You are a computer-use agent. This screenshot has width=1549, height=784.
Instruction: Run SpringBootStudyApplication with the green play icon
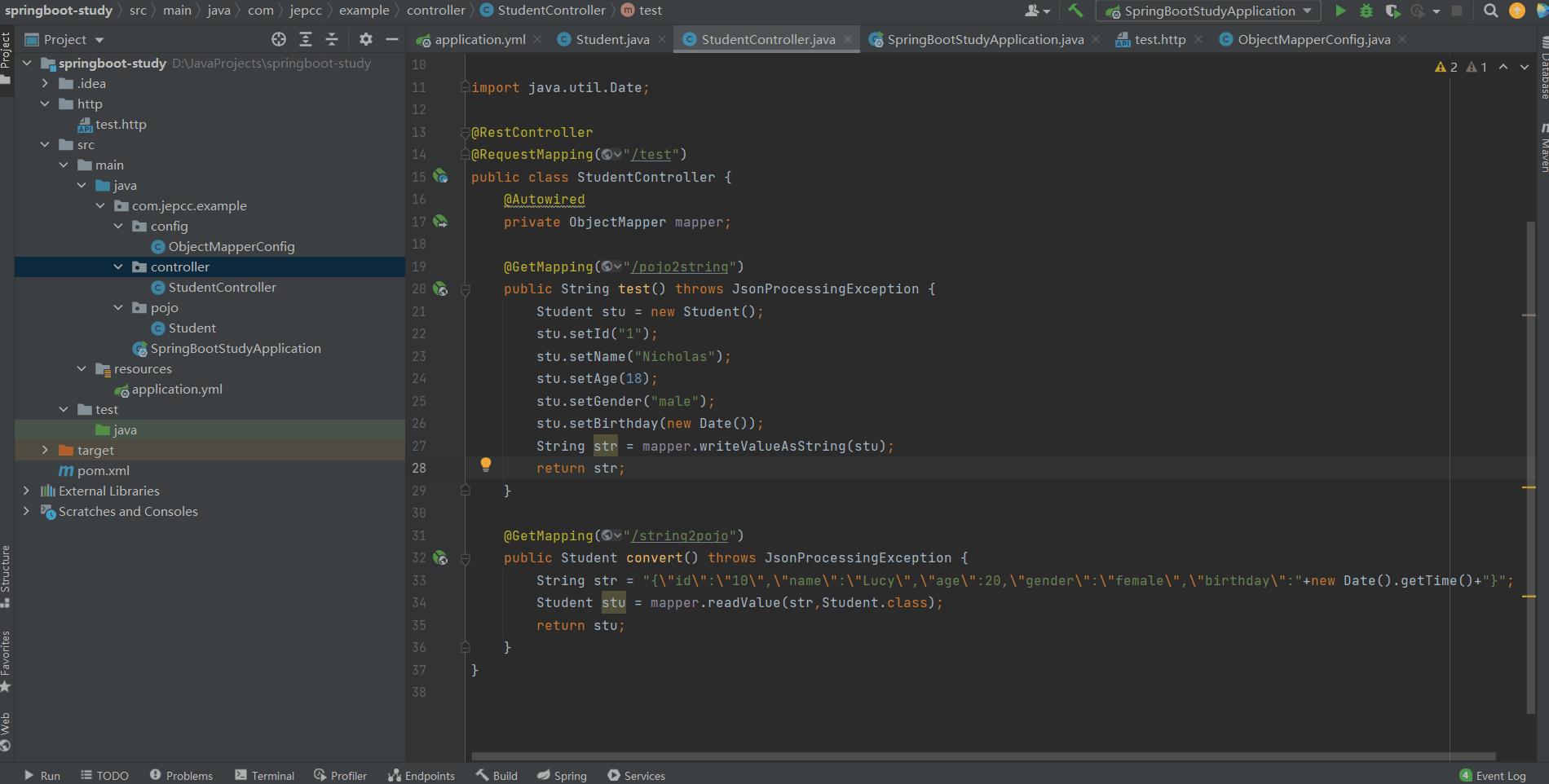tap(1340, 11)
